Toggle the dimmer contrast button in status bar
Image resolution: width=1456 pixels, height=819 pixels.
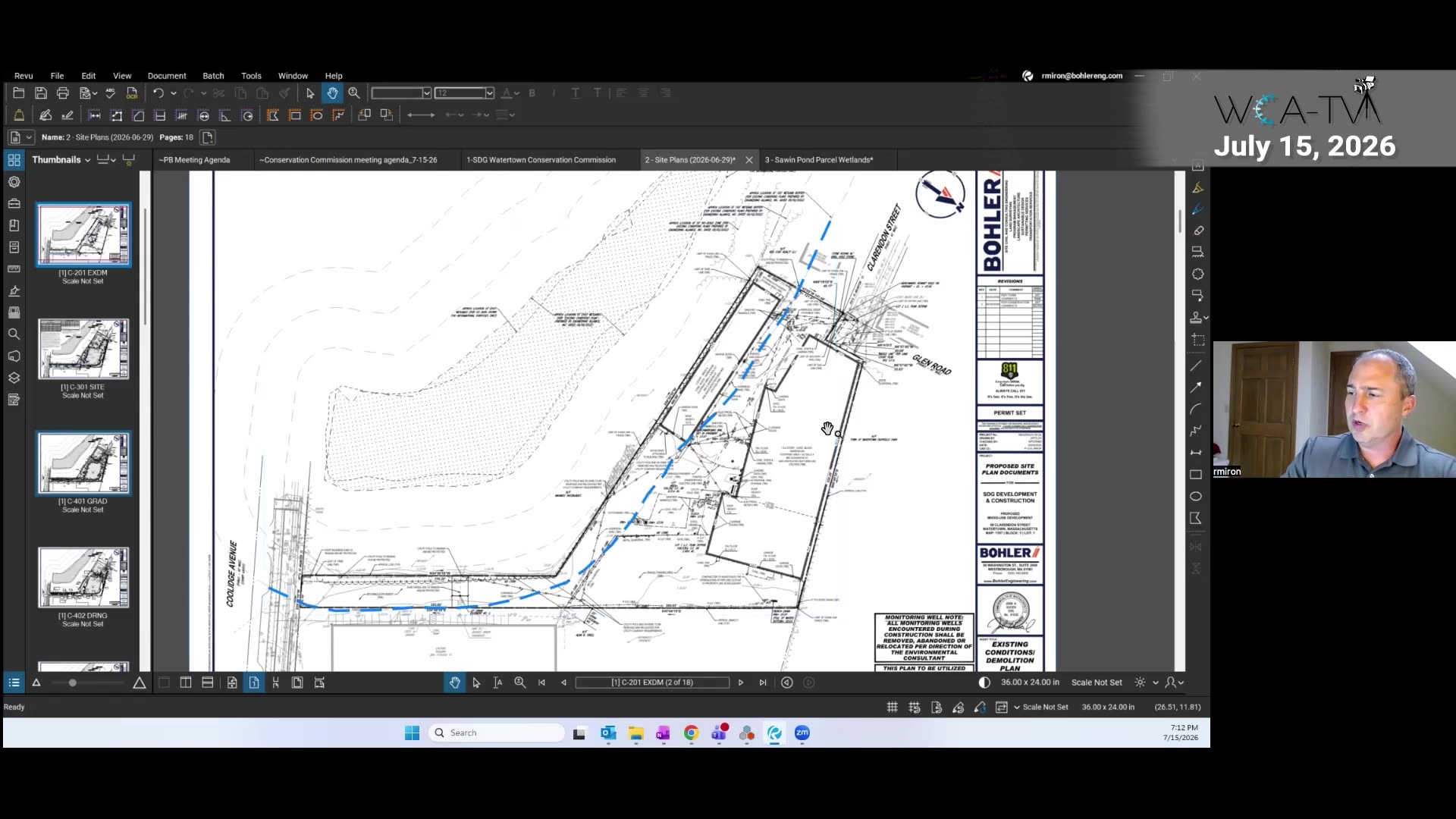tap(984, 682)
